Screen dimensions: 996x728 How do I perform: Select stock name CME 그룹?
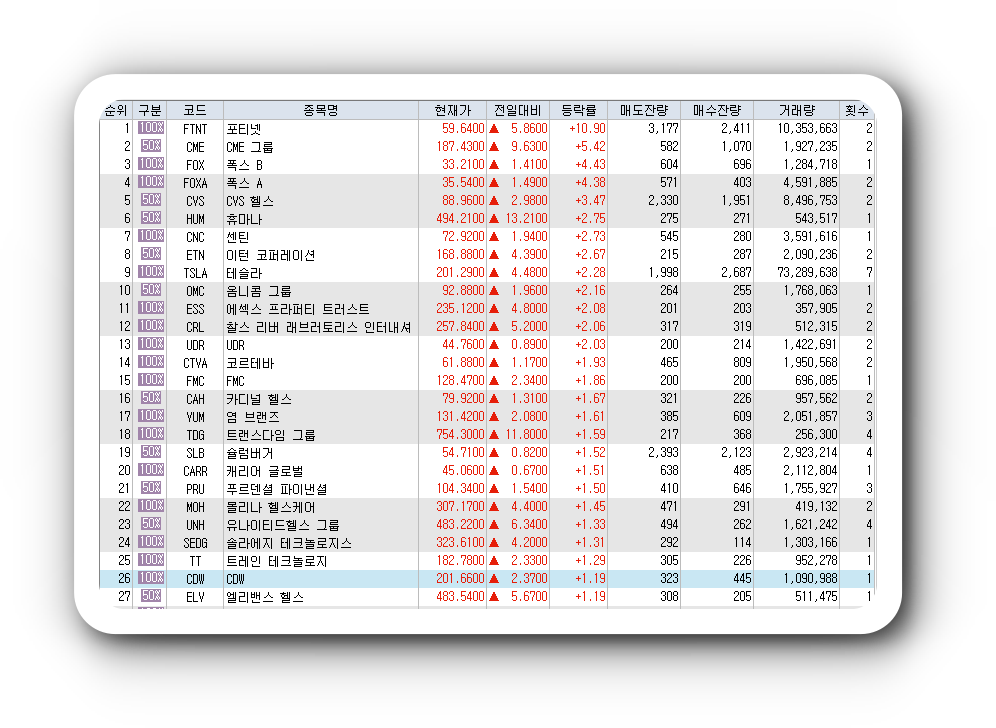pos(250,147)
